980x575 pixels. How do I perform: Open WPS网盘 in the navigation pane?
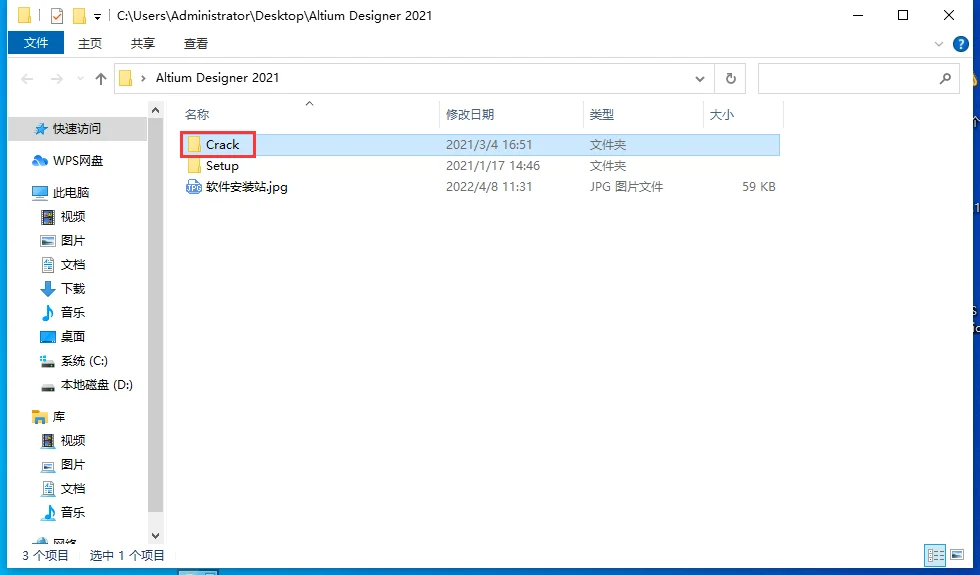pyautogui.click(x=78, y=161)
